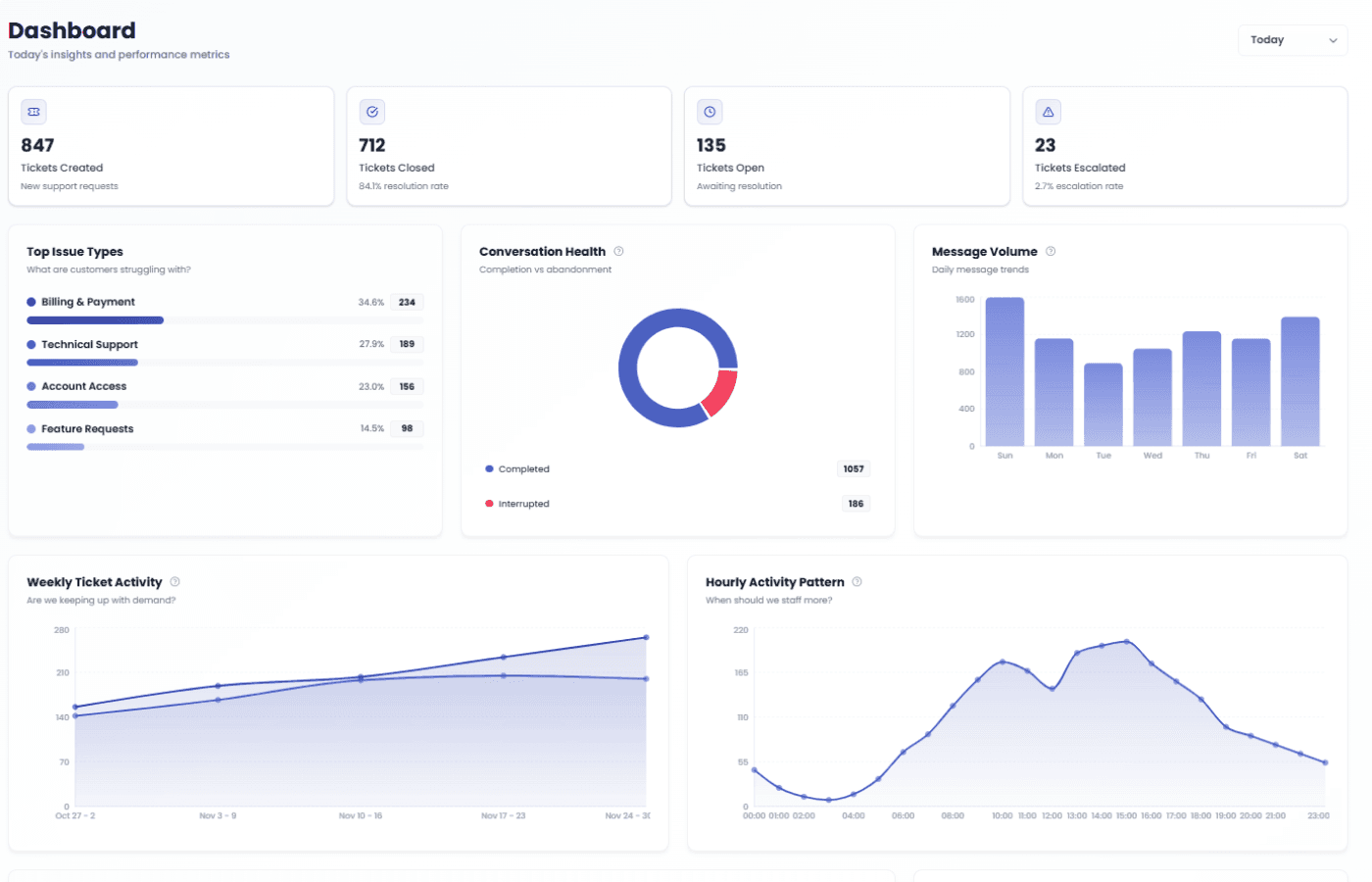Open the Conversation Health info tooltip icon

(x=618, y=251)
